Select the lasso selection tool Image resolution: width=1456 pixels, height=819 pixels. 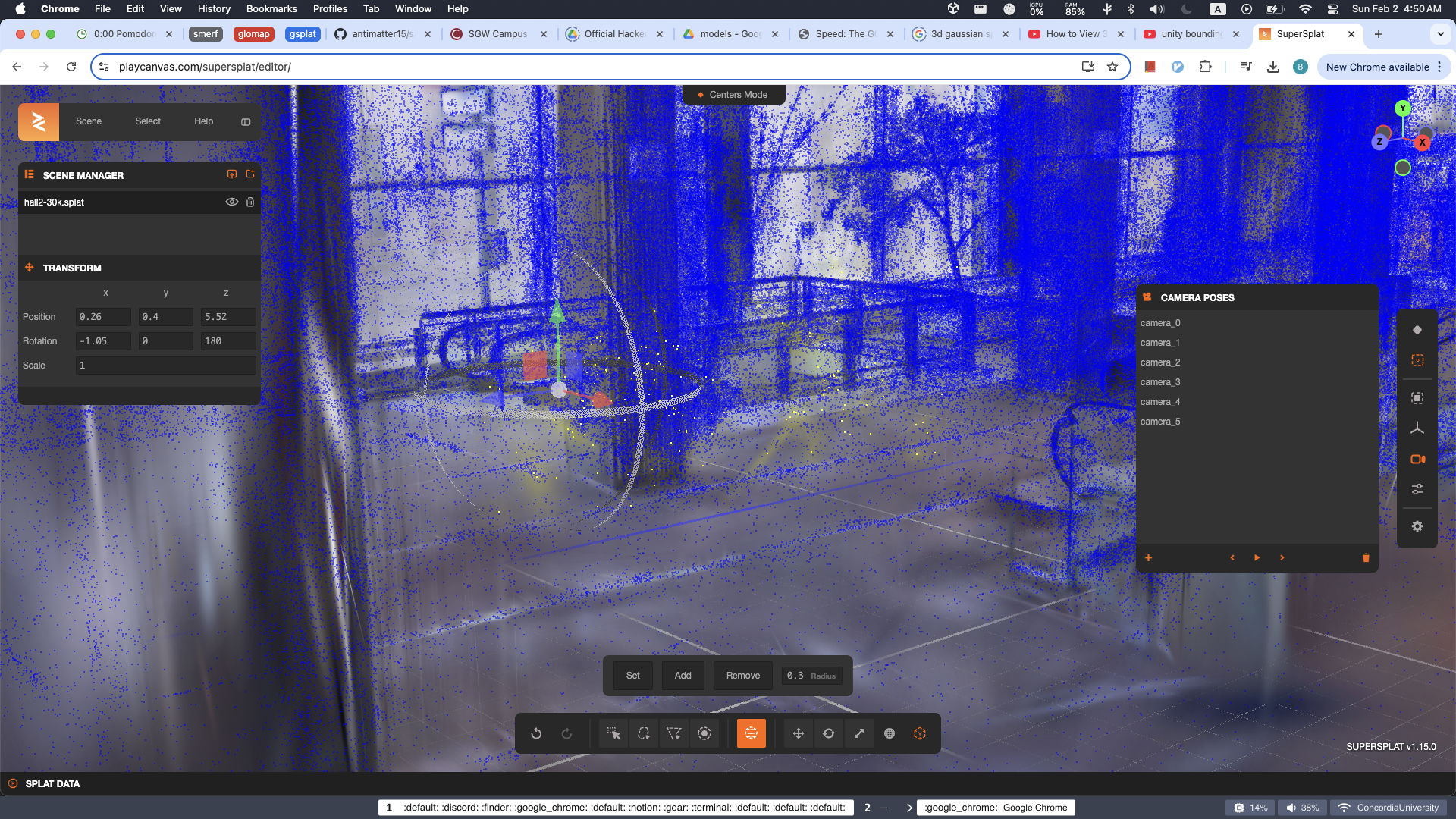[643, 733]
